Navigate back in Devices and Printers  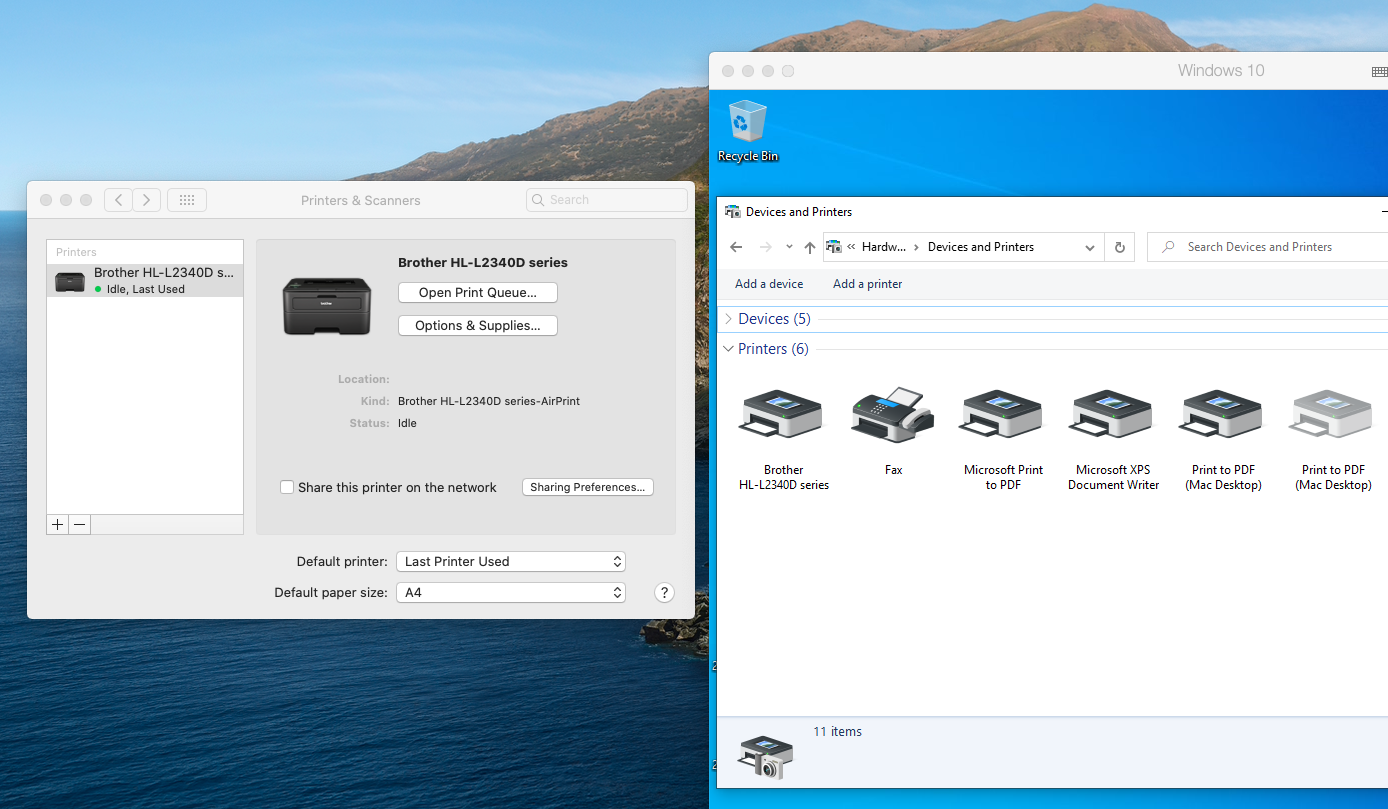pos(736,247)
